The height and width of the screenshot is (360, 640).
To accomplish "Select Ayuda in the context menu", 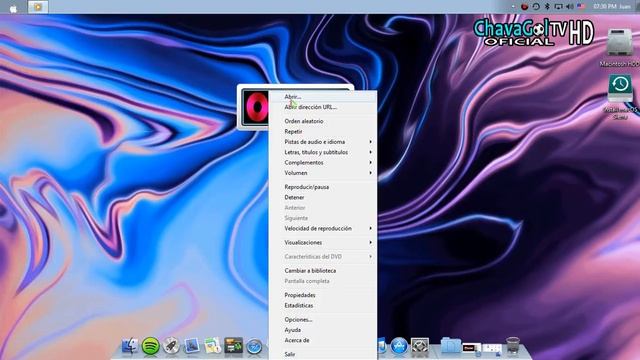I will tap(323, 330).
